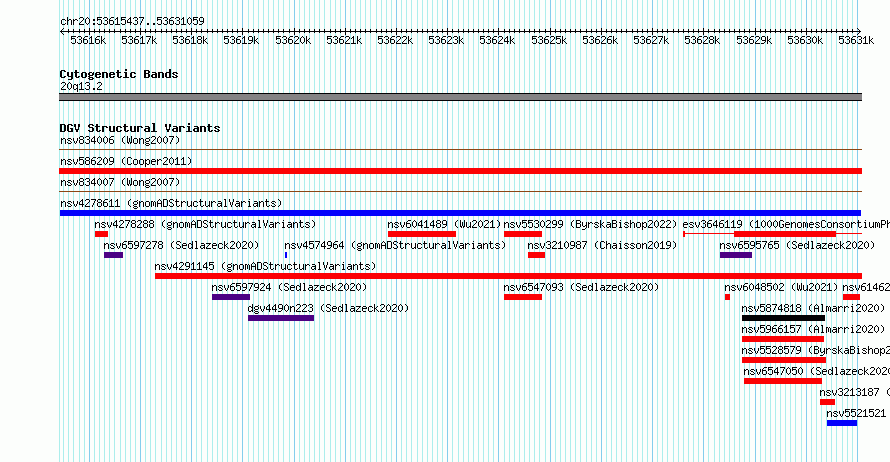The image size is (890, 462).
Task: Click the nsv6547050 Sedlazeck label
Action: 817,371
